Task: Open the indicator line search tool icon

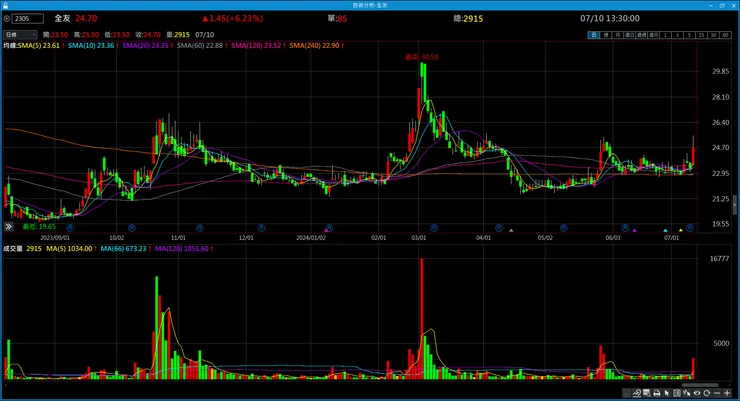Action: pos(637,393)
